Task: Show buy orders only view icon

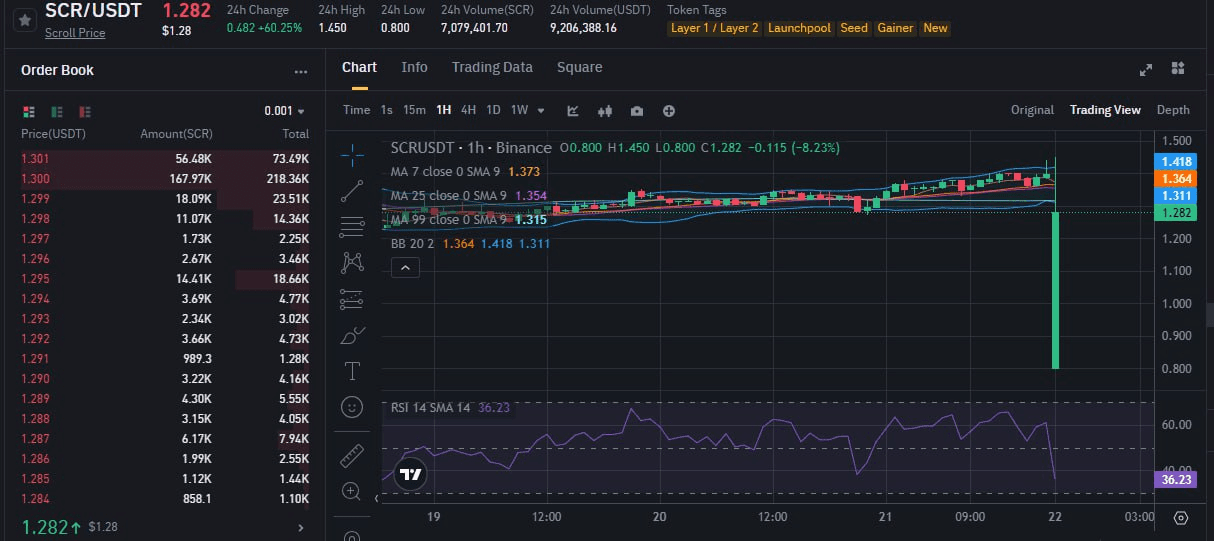Action: click(57, 111)
